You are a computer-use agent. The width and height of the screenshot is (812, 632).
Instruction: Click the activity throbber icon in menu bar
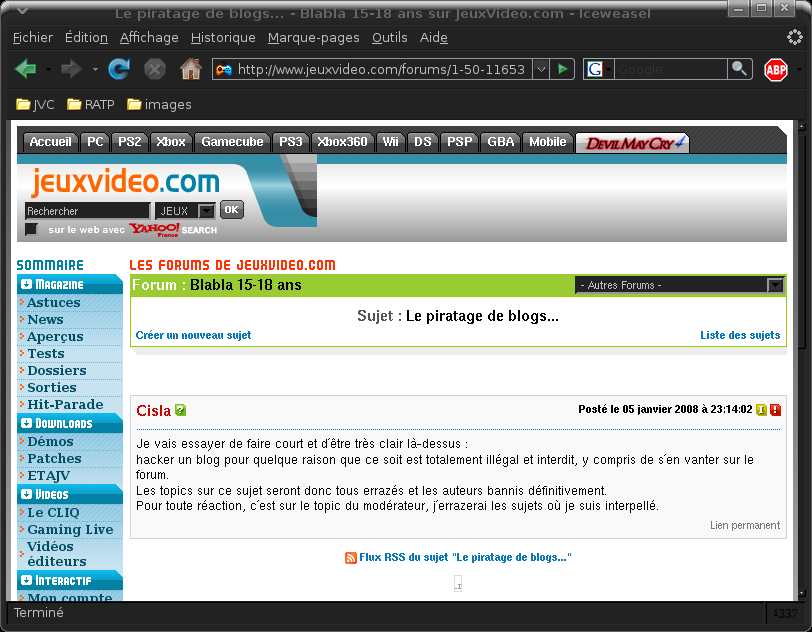click(794, 37)
